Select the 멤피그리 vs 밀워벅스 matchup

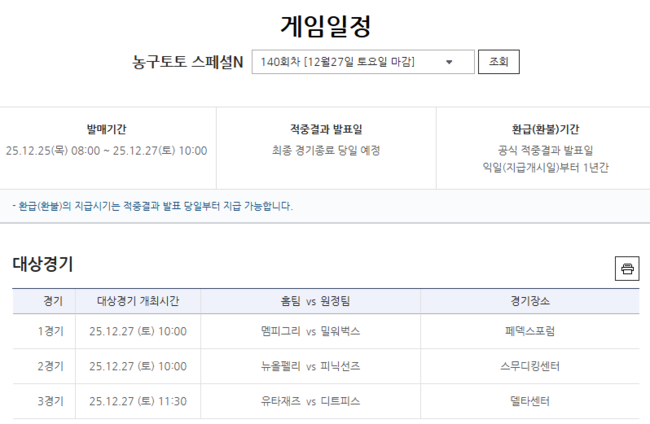click(310, 331)
